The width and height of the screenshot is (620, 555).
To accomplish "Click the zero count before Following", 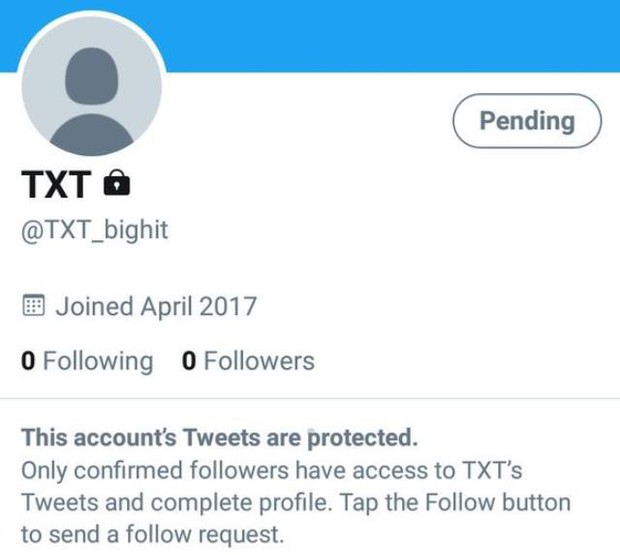I will point(28,361).
